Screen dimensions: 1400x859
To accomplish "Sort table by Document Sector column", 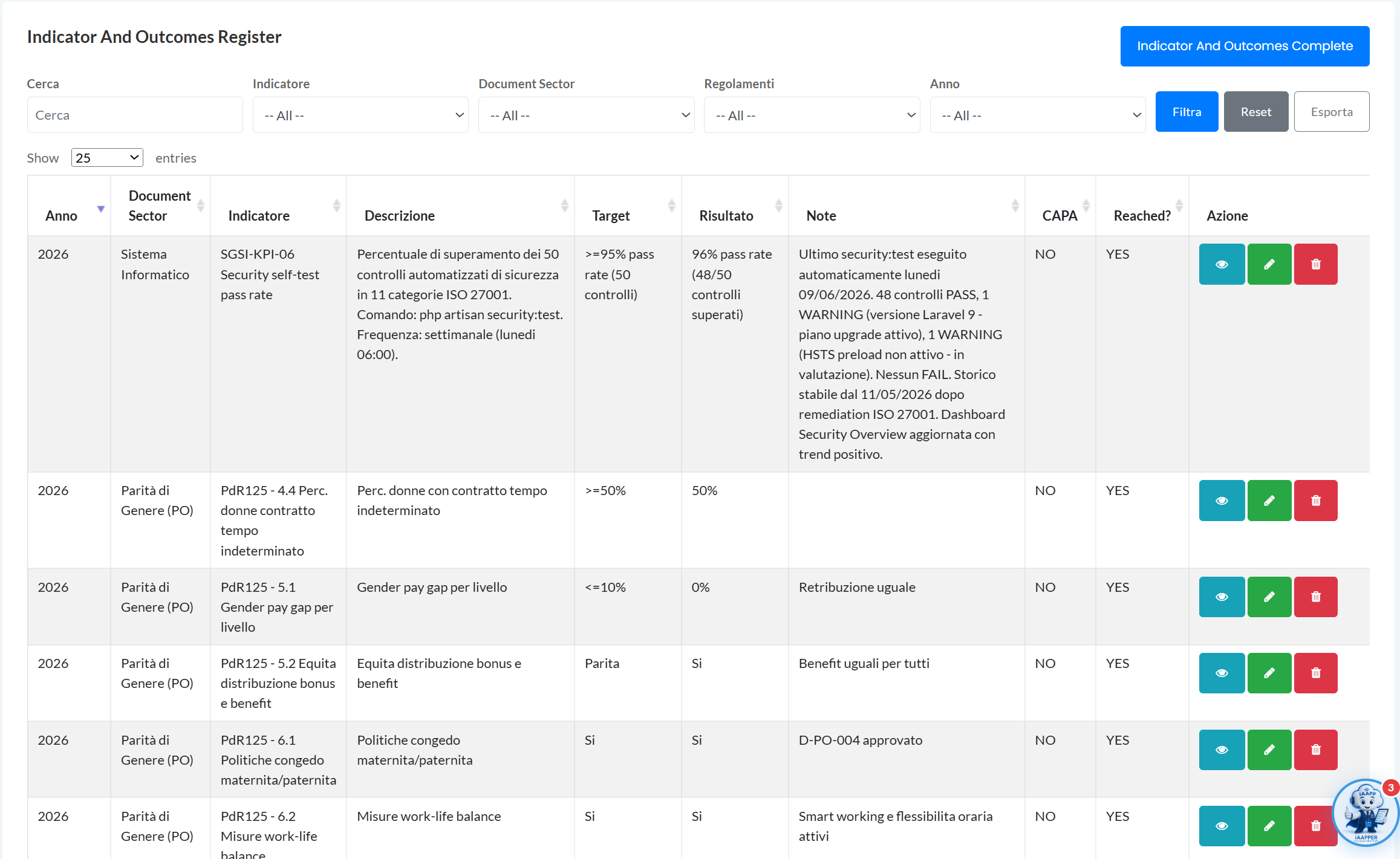I will (160, 206).
